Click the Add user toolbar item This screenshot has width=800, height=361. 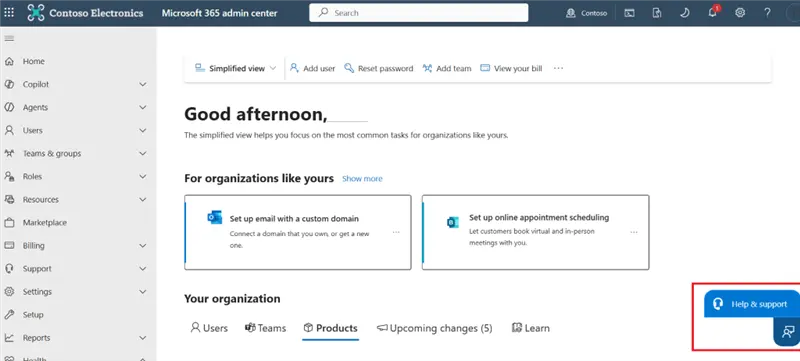coord(312,68)
